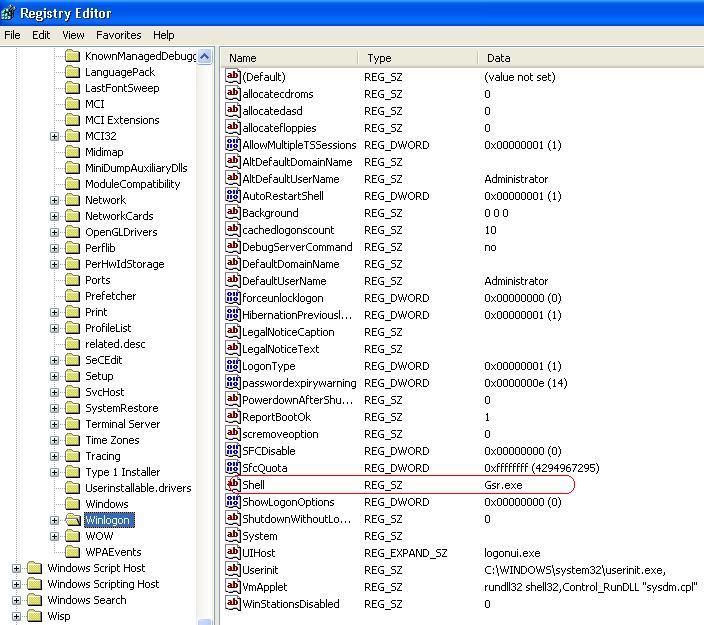
Task: Open the Help menu
Action: (x=163, y=35)
